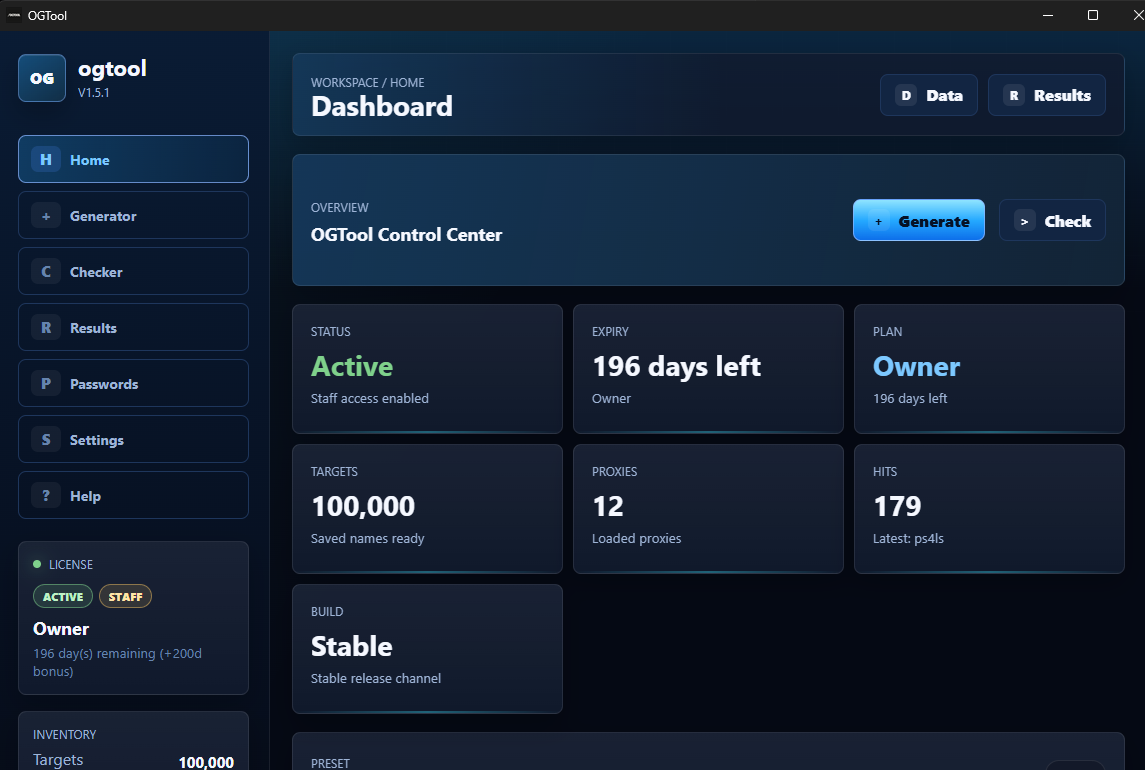The height and width of the screenshot is (770, 1145).
Task: Open the Home page in sidebar
Action: click(134, 159)
